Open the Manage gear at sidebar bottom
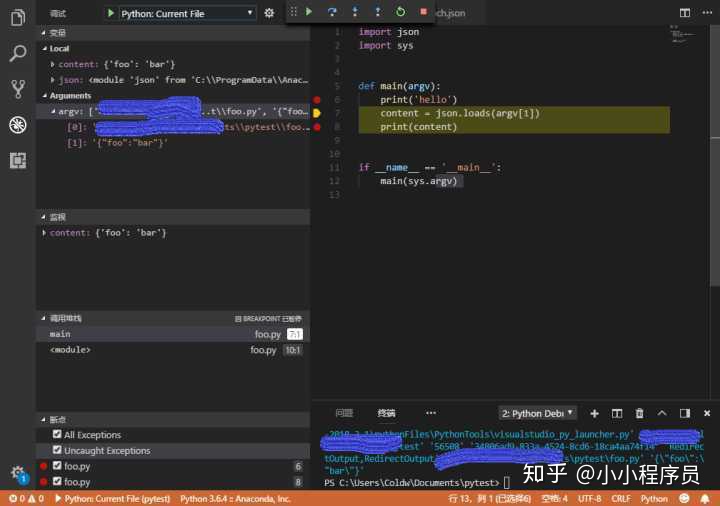This screenshot has width=720, height=506. coord(18,473)
